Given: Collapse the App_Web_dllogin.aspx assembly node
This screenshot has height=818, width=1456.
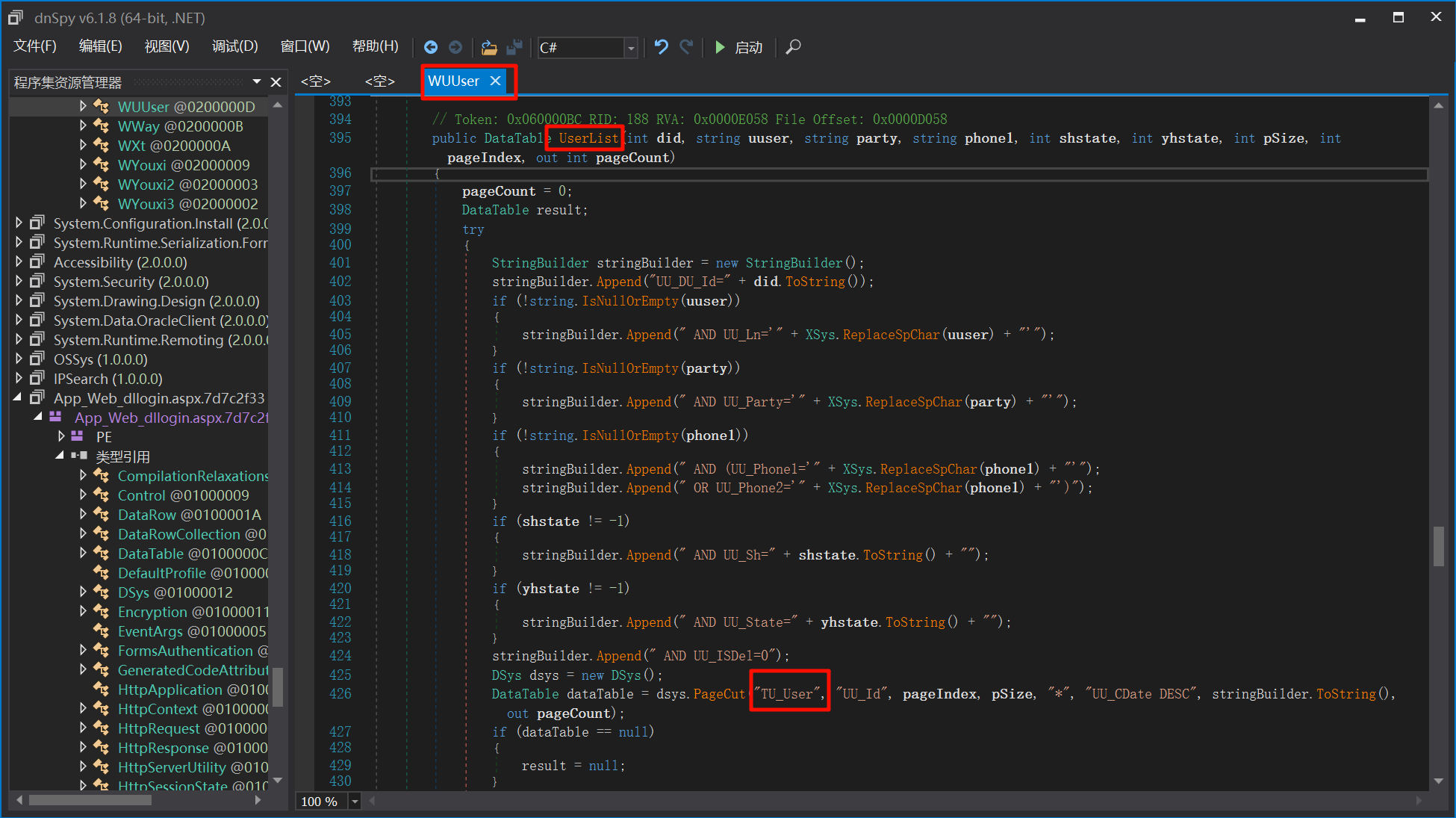Looking at the screenshot, I should point(18,398).
